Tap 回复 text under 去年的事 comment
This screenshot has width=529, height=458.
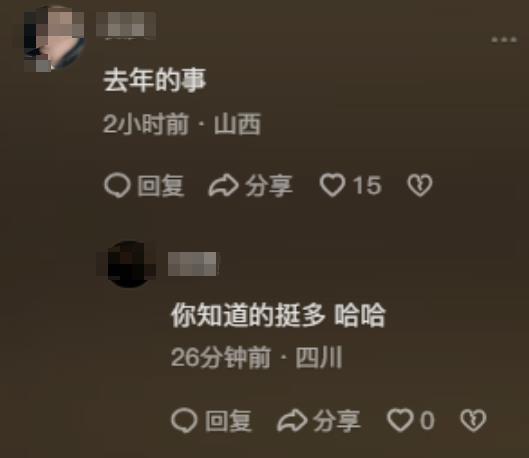pyautogui.click(x=161, y=186)
